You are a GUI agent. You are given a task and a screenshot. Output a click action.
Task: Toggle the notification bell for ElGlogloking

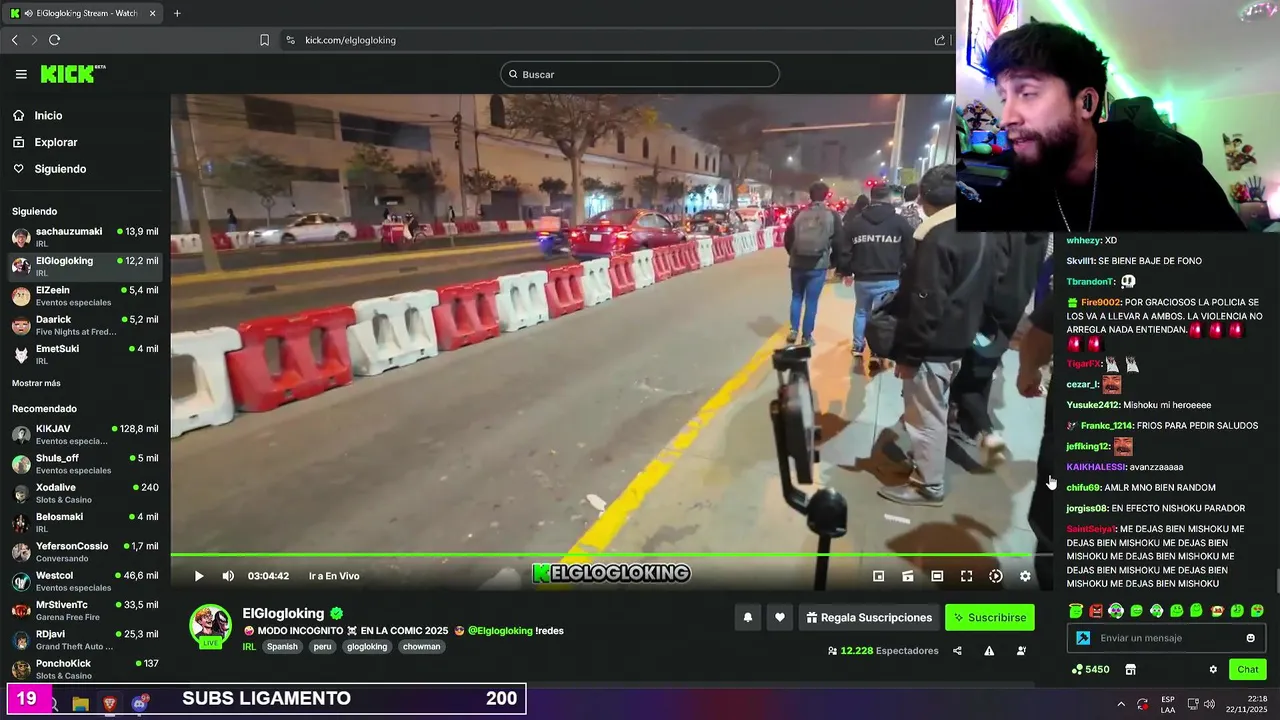pyautogui.click(x=747, y=618)
